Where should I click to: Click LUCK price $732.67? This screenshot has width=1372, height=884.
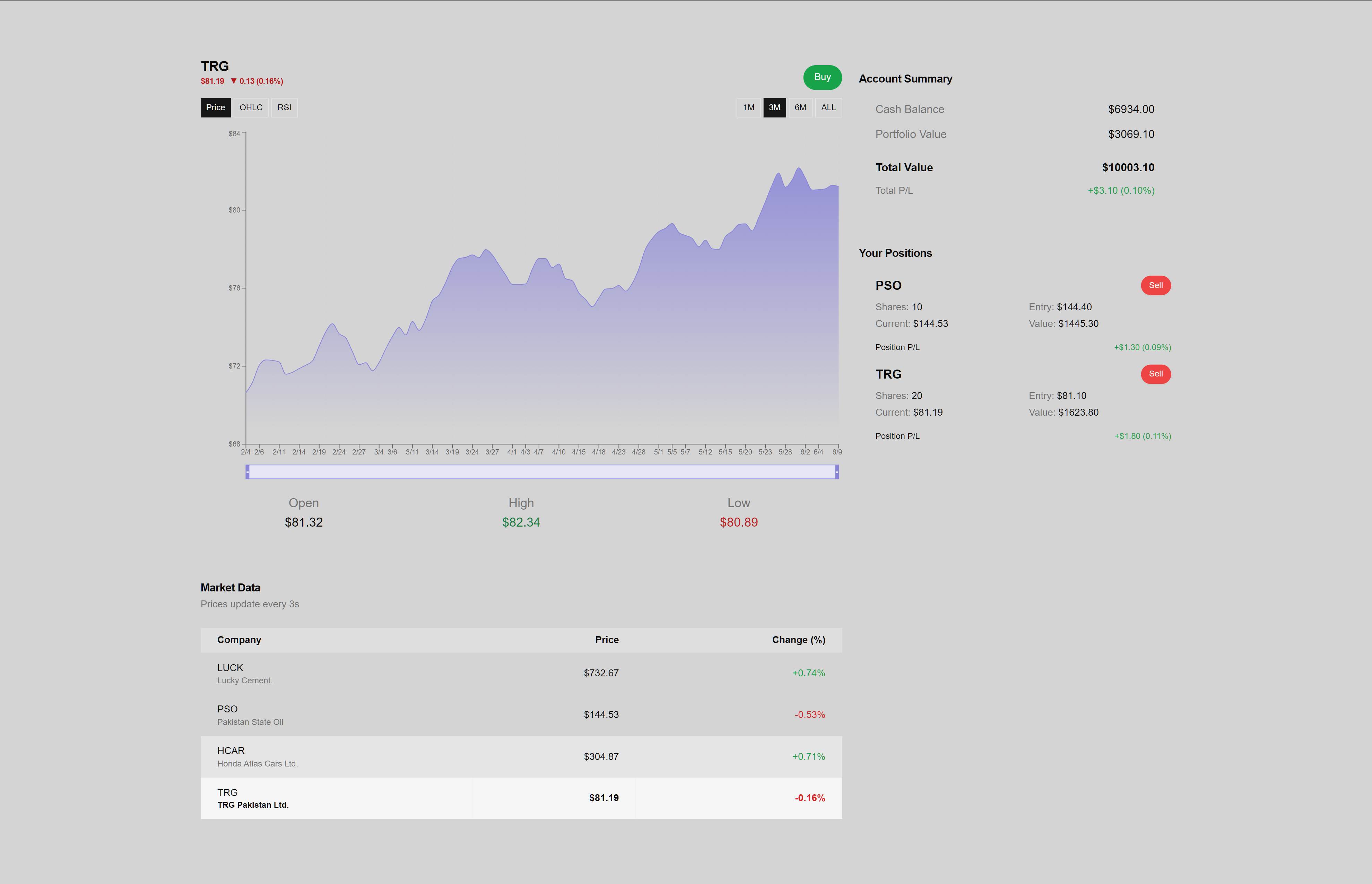pyautogui.click(x=601, y=673)
